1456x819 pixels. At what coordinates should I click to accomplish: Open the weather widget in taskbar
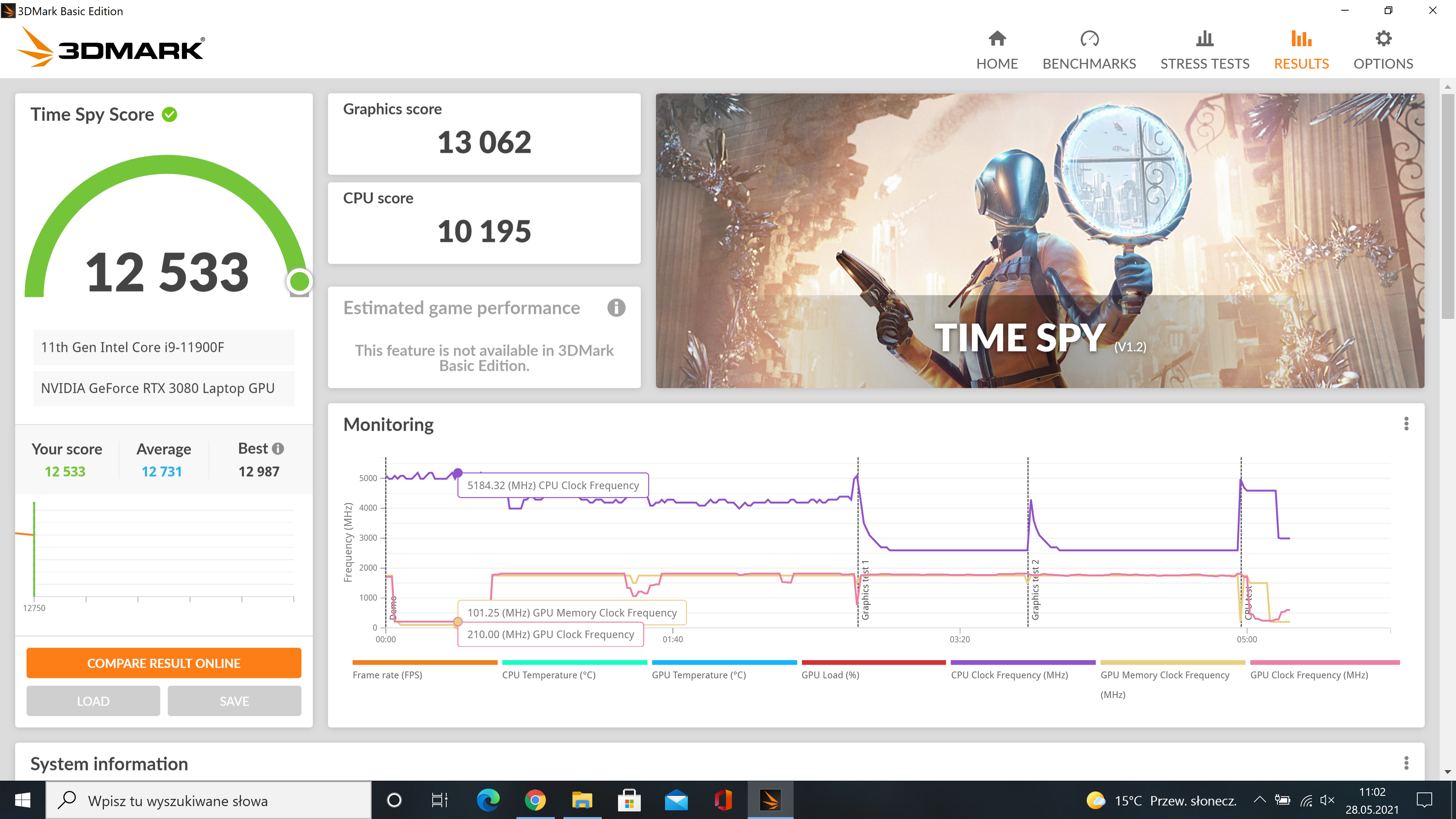tap(1161, 800)
